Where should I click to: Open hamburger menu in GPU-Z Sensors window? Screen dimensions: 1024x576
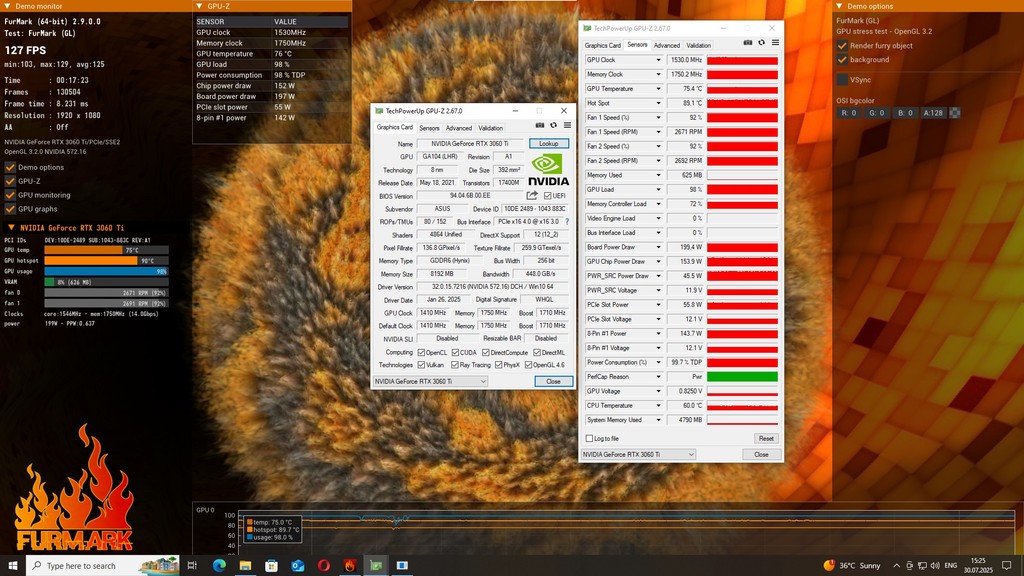click(x=775, y=42)
